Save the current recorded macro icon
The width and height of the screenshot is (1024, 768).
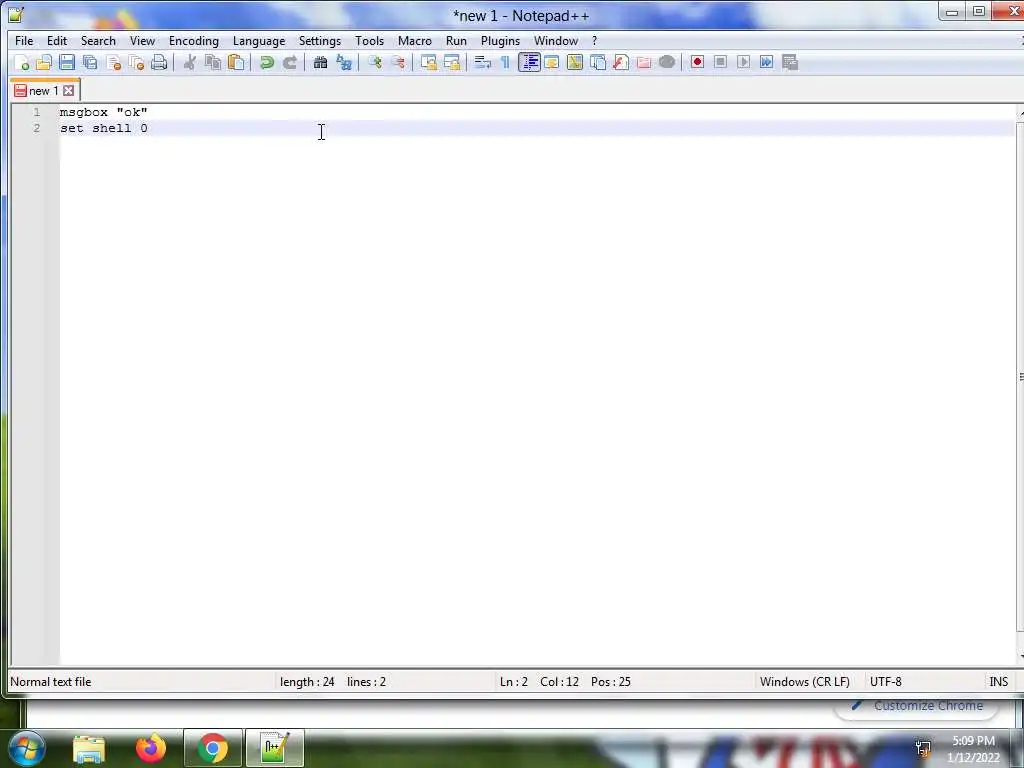[x=790, y=63]
